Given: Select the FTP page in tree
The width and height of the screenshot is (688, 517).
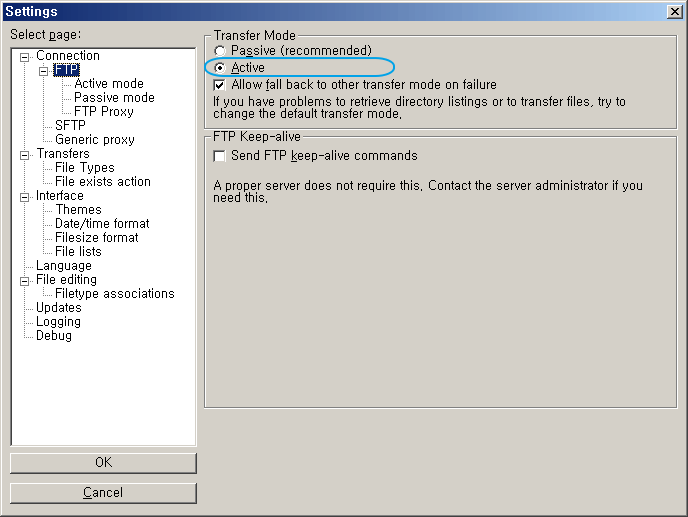Looking at the screenshot, I should tap(67, 70).
